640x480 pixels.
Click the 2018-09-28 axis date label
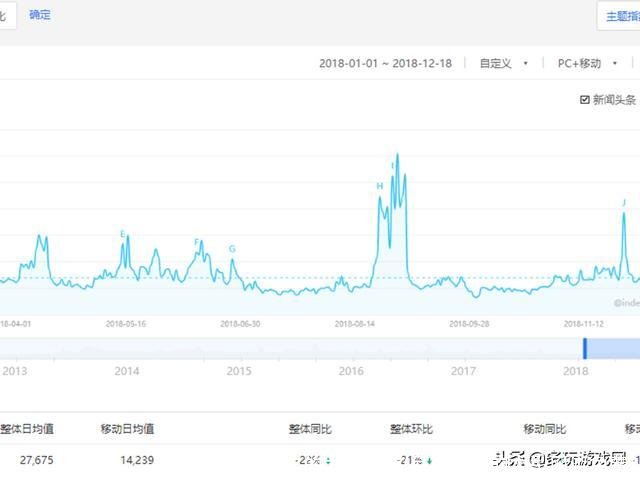point(469,324)
